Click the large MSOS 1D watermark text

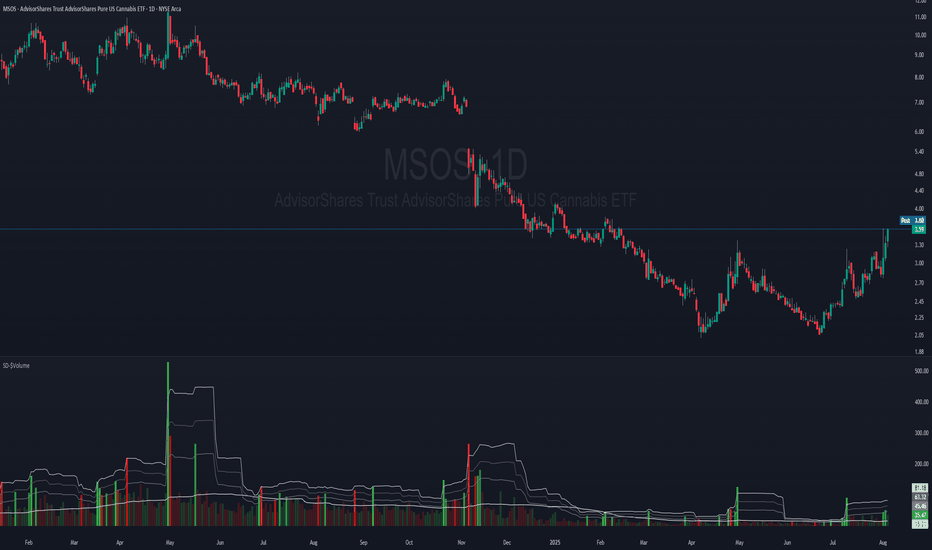[x=456, y=163]
